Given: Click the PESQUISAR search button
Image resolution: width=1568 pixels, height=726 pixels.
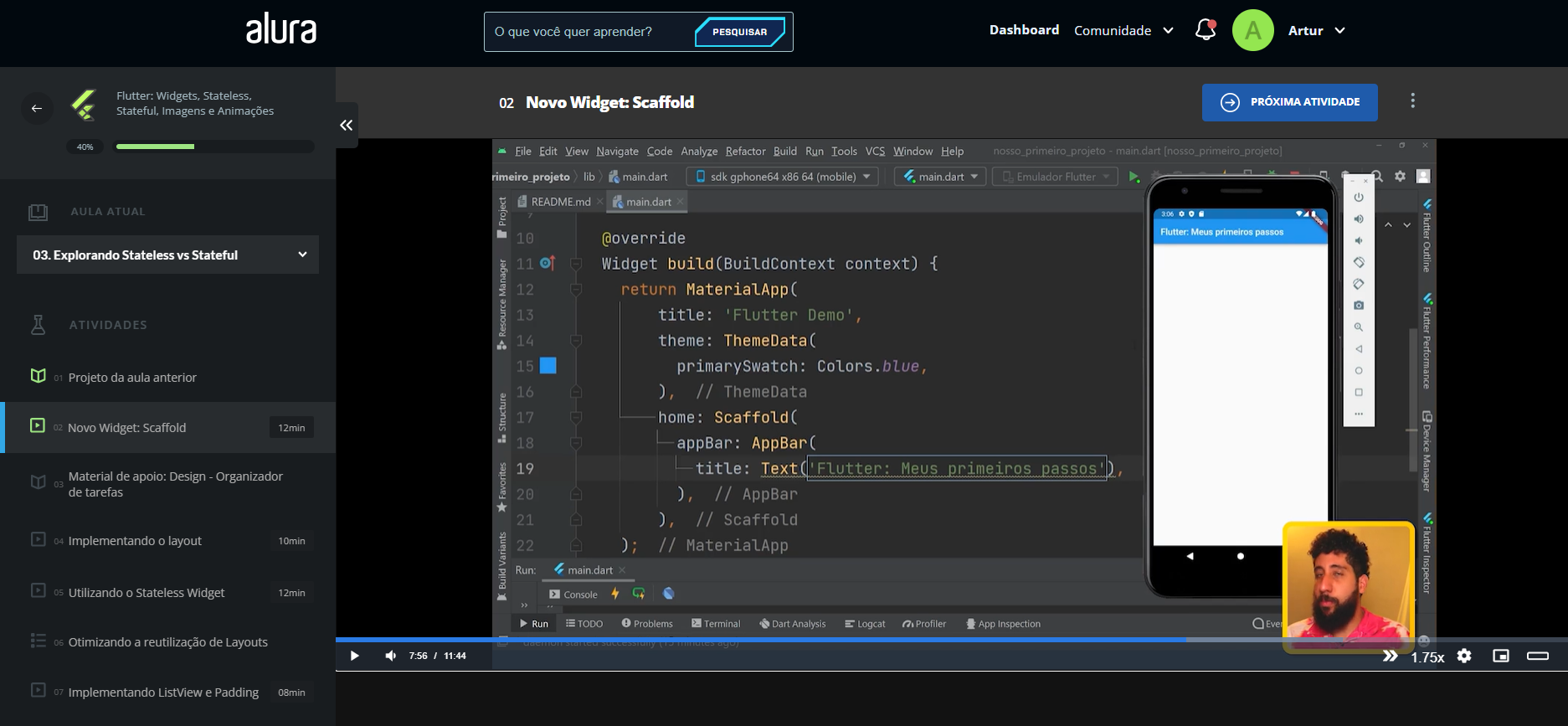Looking at the screenshot, I should click(x=740, y=32).
